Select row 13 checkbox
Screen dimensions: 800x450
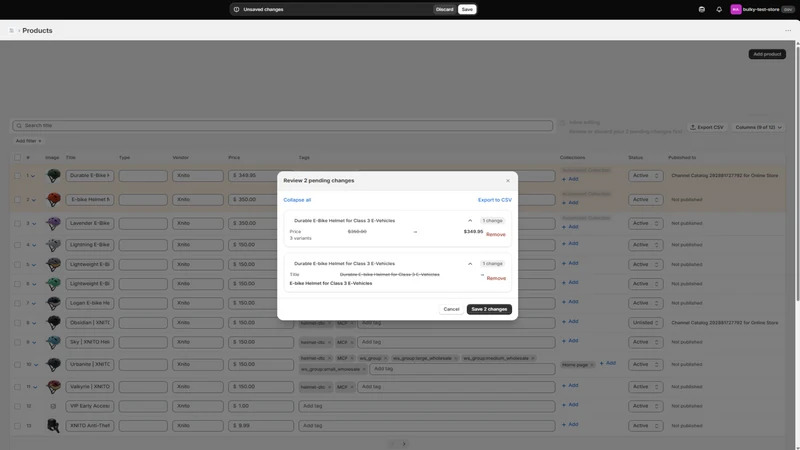pyautogui.click(x=18, y=426)
